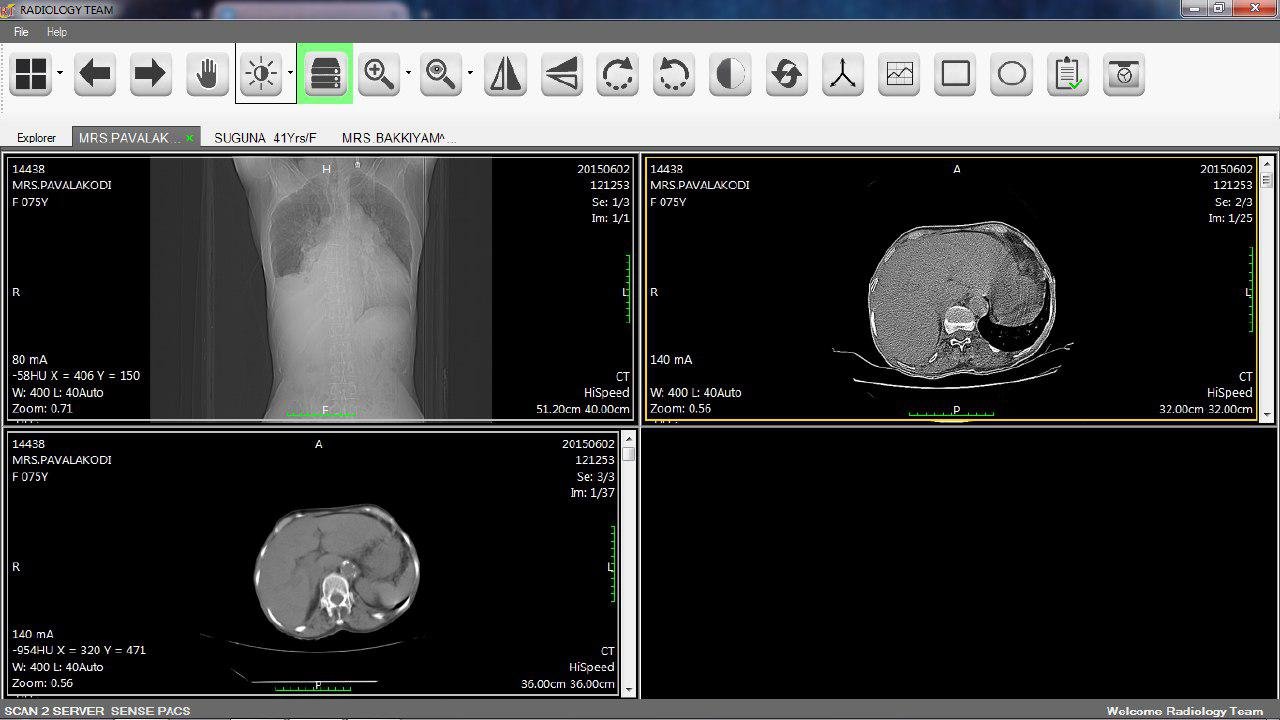This screenshot has height=720, width=1280.
Task: Toggle the green-highlighted stack scroll tool
Action: click(326, 74)
